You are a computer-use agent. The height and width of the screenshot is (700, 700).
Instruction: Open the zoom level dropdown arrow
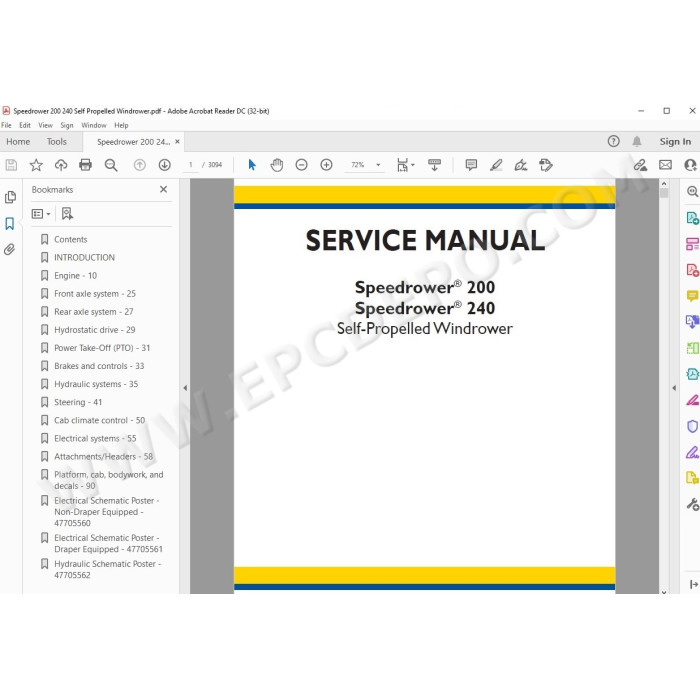378,165
